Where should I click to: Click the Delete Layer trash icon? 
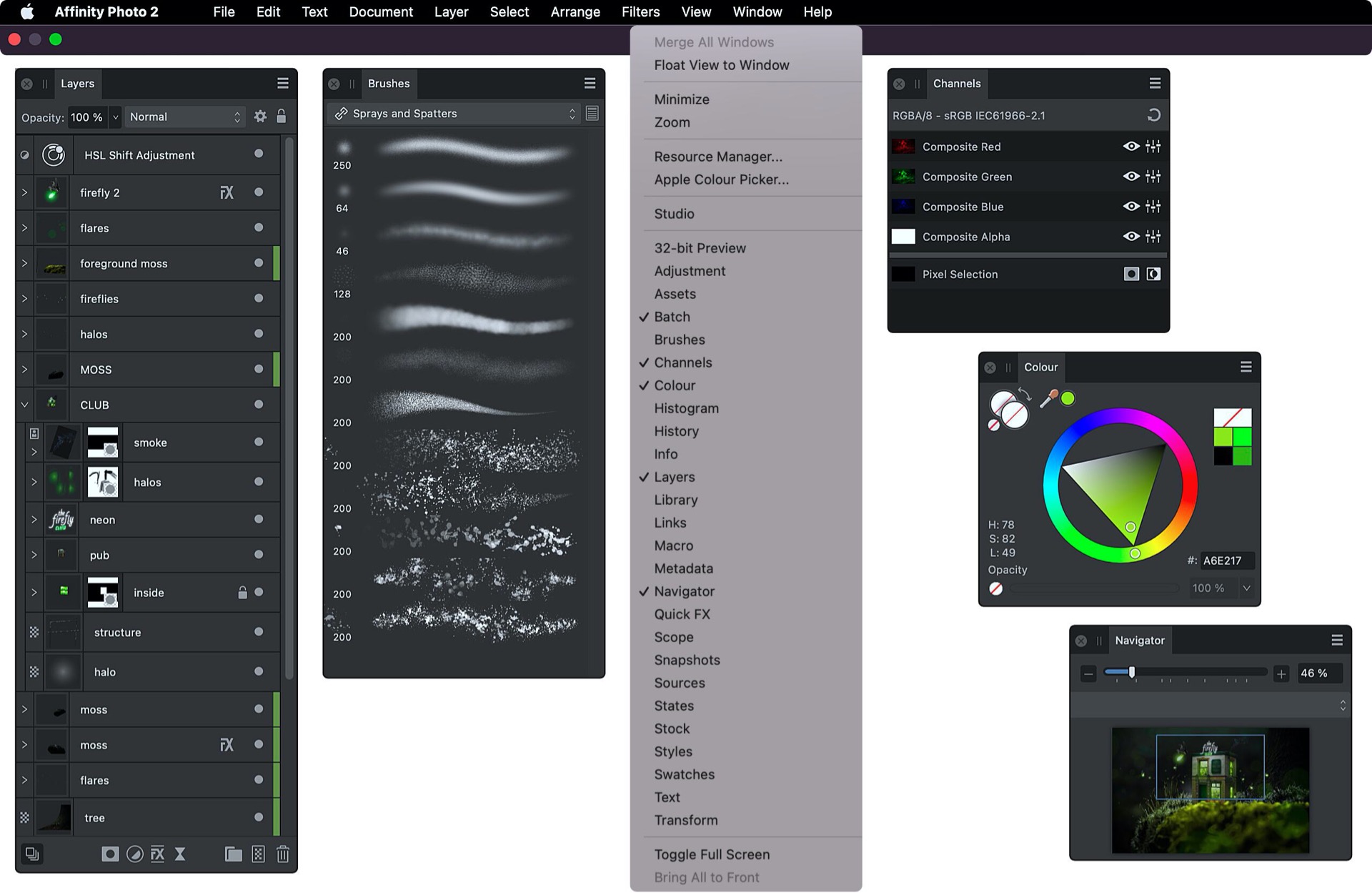click(283, 854)
